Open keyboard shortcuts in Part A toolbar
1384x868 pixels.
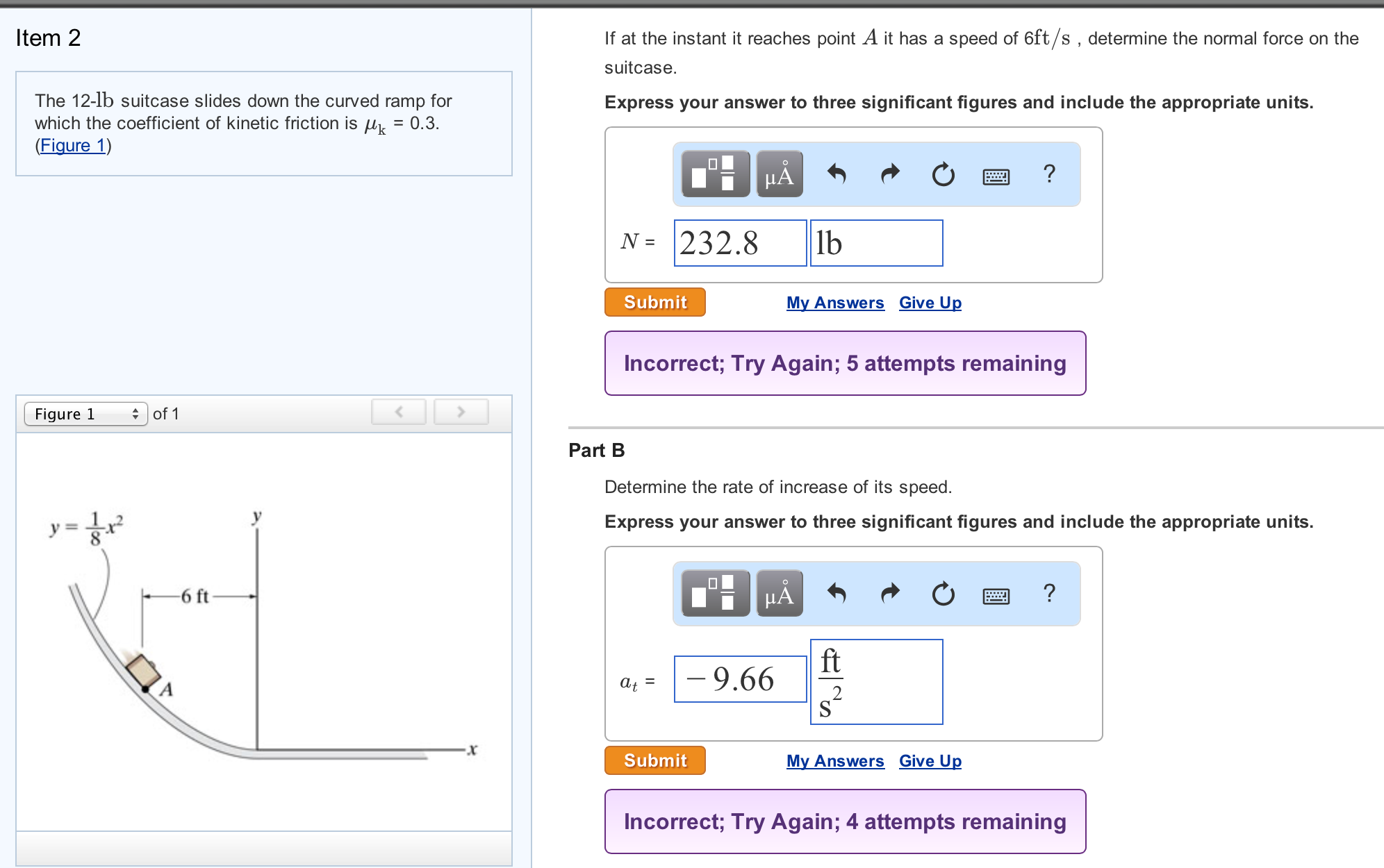996,176
